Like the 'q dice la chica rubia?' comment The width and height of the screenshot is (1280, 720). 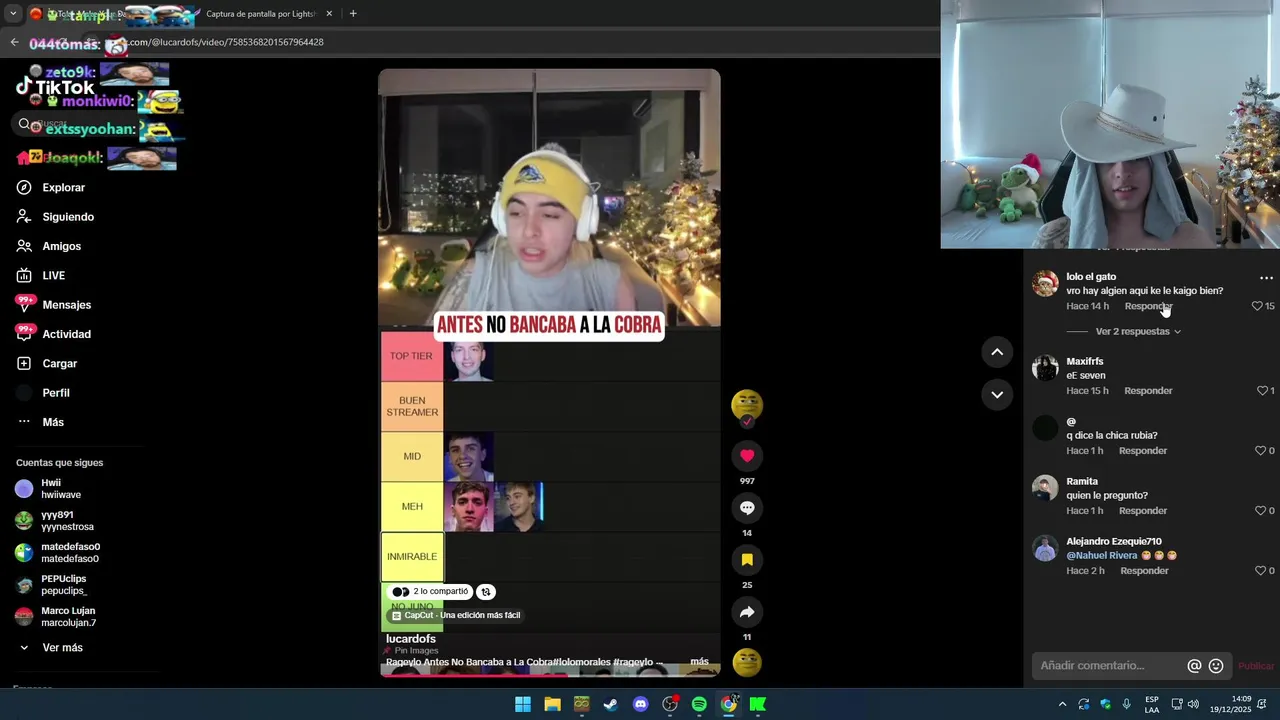point(1260,451)
